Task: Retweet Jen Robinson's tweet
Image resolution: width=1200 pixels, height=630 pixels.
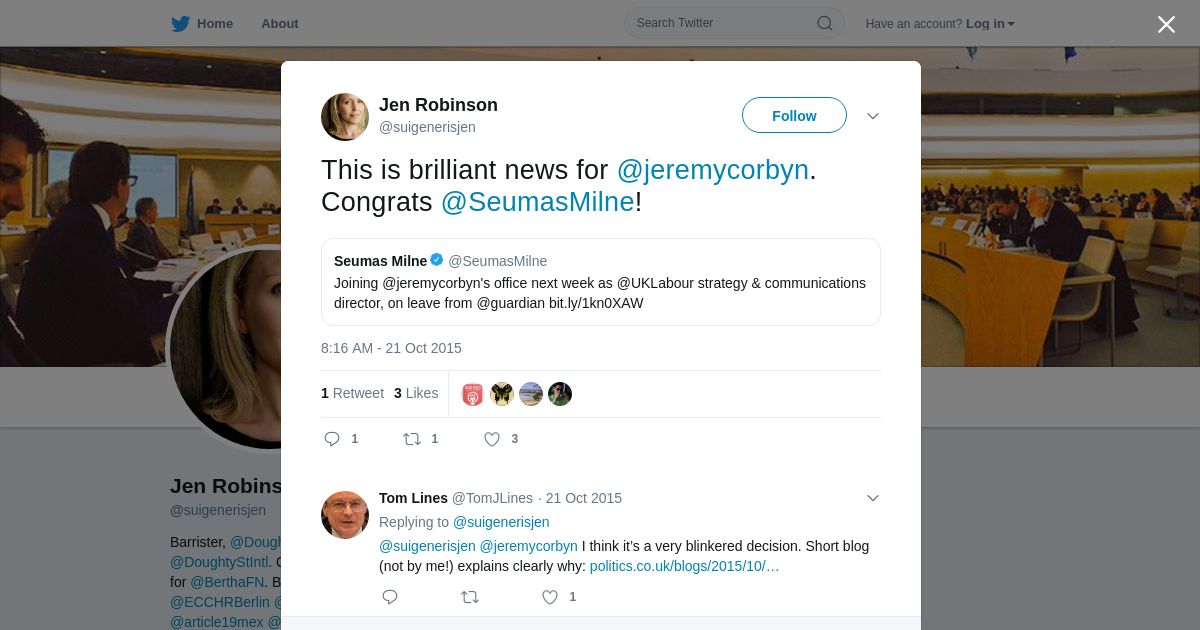Action: pos(411,439)
